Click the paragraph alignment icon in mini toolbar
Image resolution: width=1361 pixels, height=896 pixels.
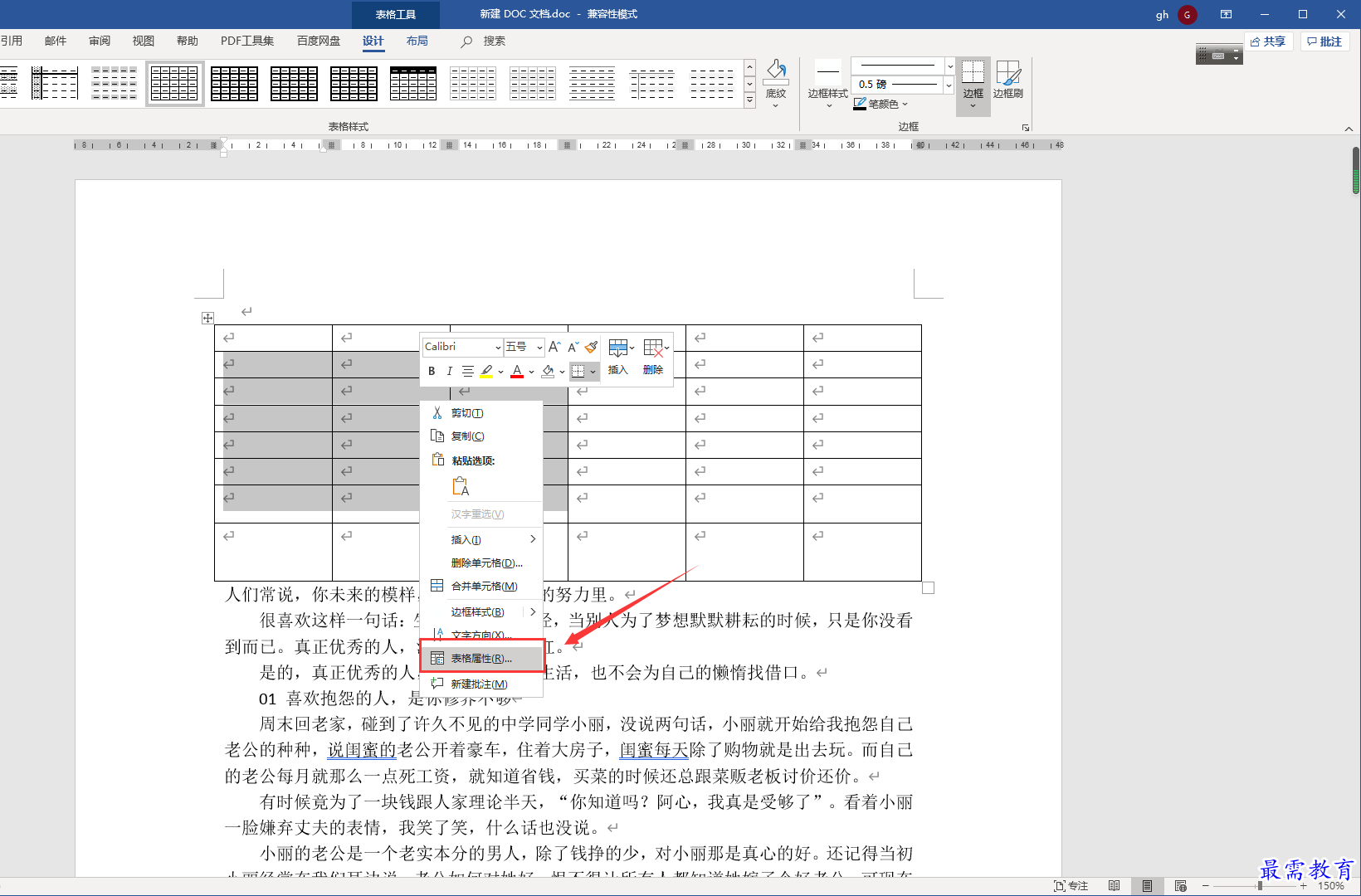[468, 371]
